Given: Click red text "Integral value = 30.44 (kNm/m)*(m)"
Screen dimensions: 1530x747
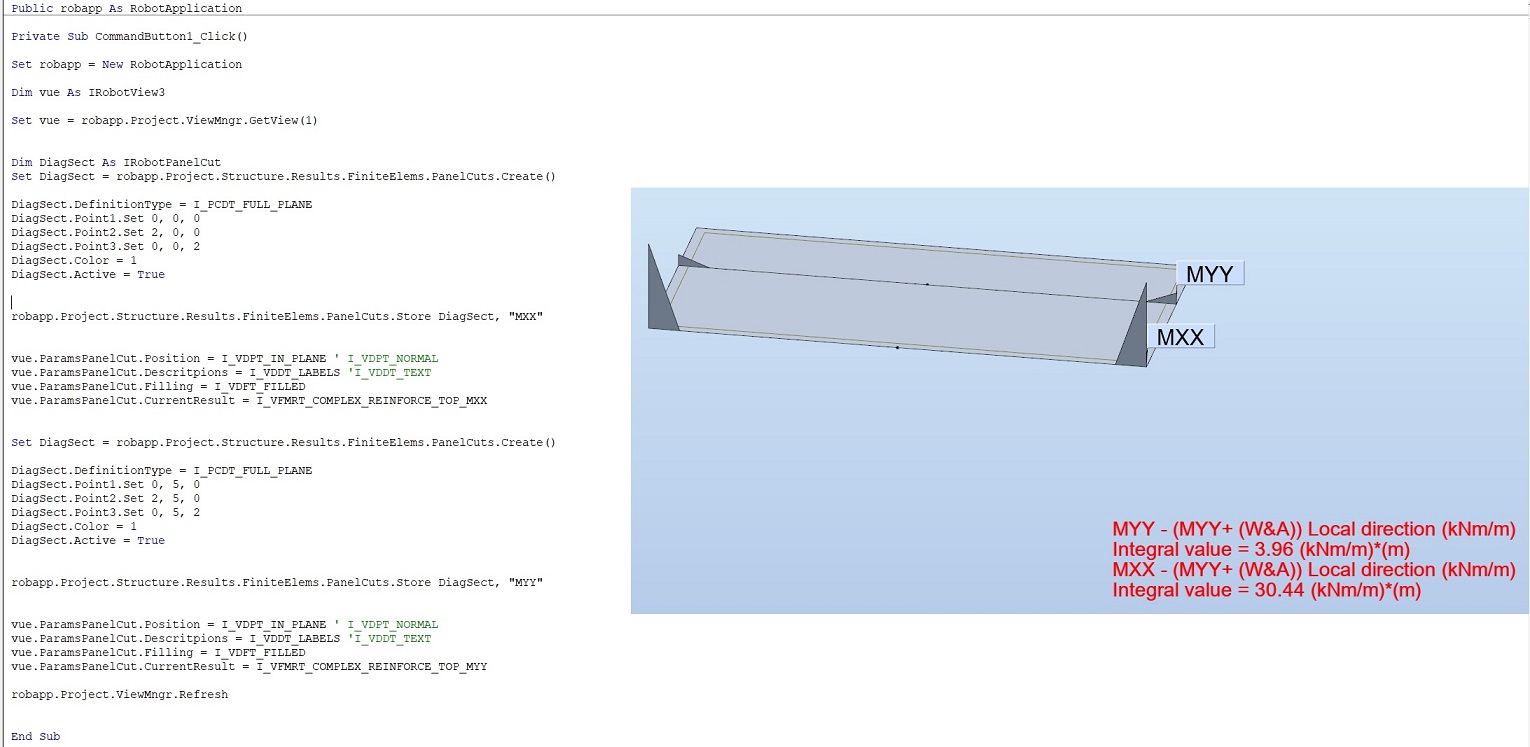Looking at the screenshot, I should (1266, 590).
